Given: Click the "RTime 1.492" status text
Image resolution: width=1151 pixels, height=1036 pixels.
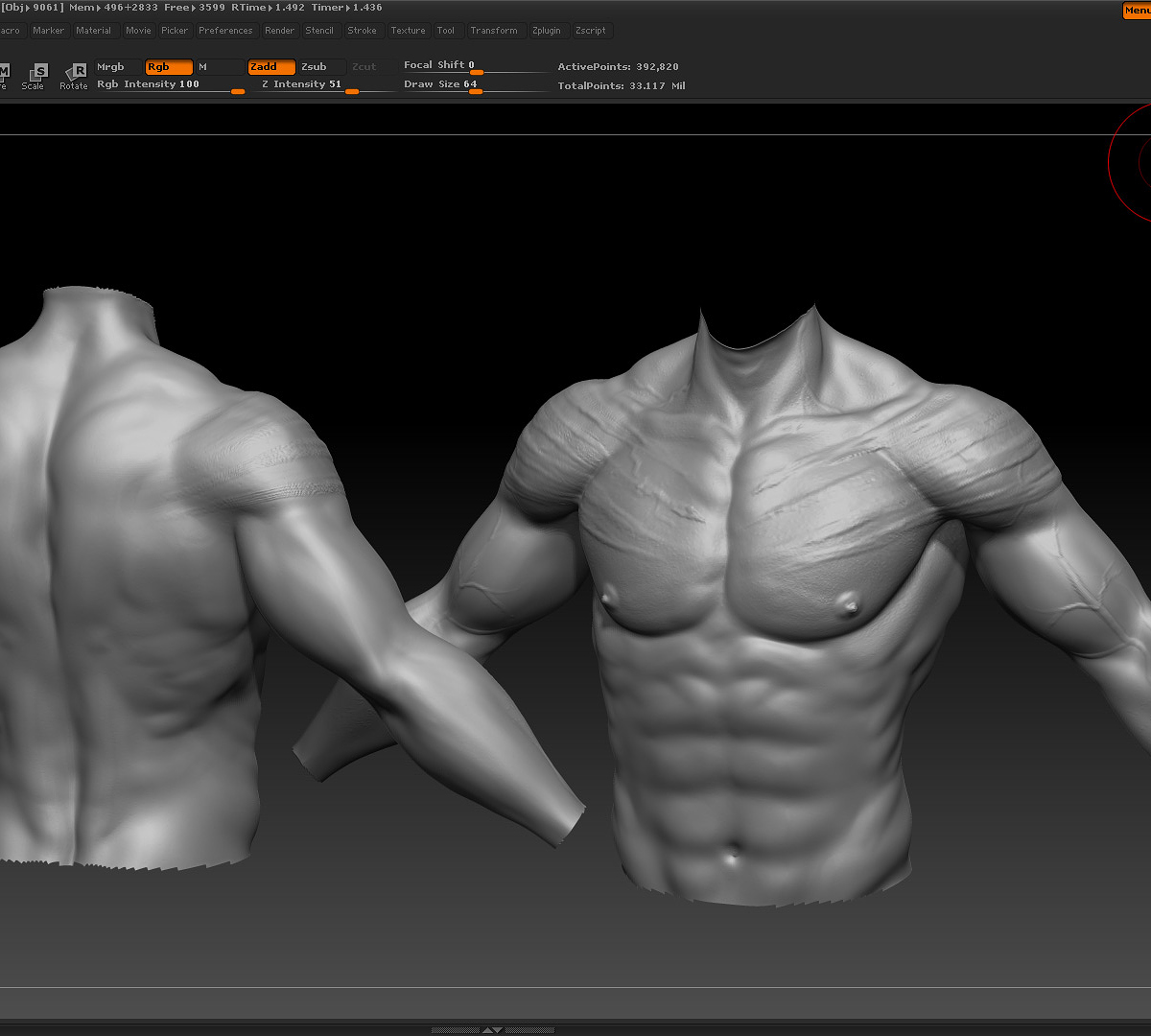Looking at the screenshot, I should (268, 8).
